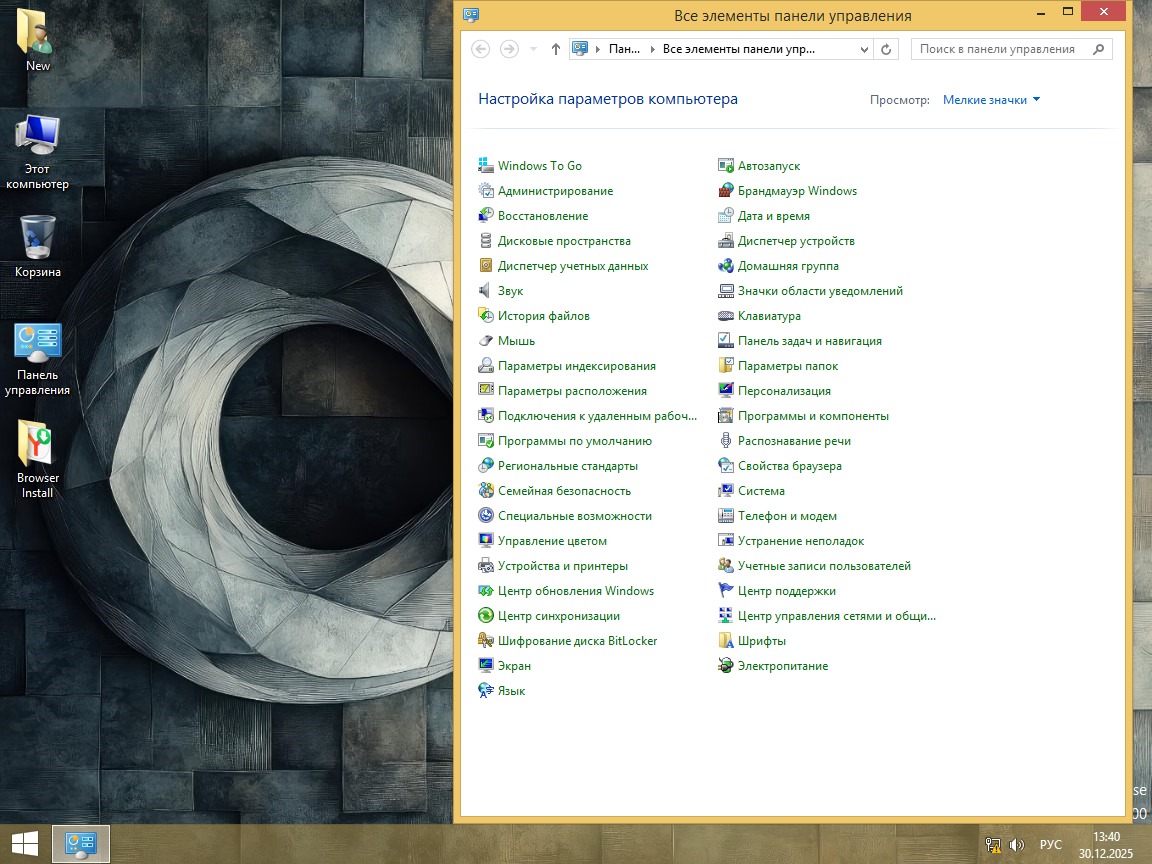Open the Центр обновления Windows link
Screen dimensions: 1152x864
click(575, 591)
